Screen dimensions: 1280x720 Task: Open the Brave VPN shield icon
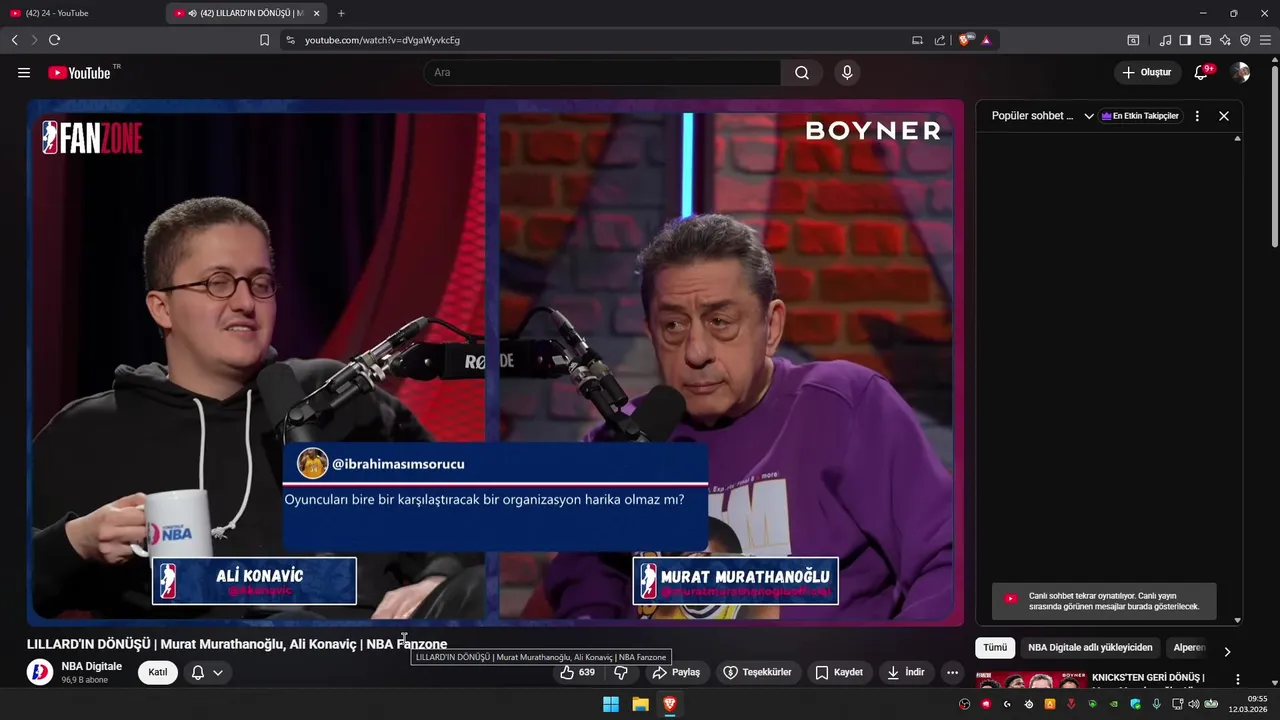click(x=1245, y=40)
